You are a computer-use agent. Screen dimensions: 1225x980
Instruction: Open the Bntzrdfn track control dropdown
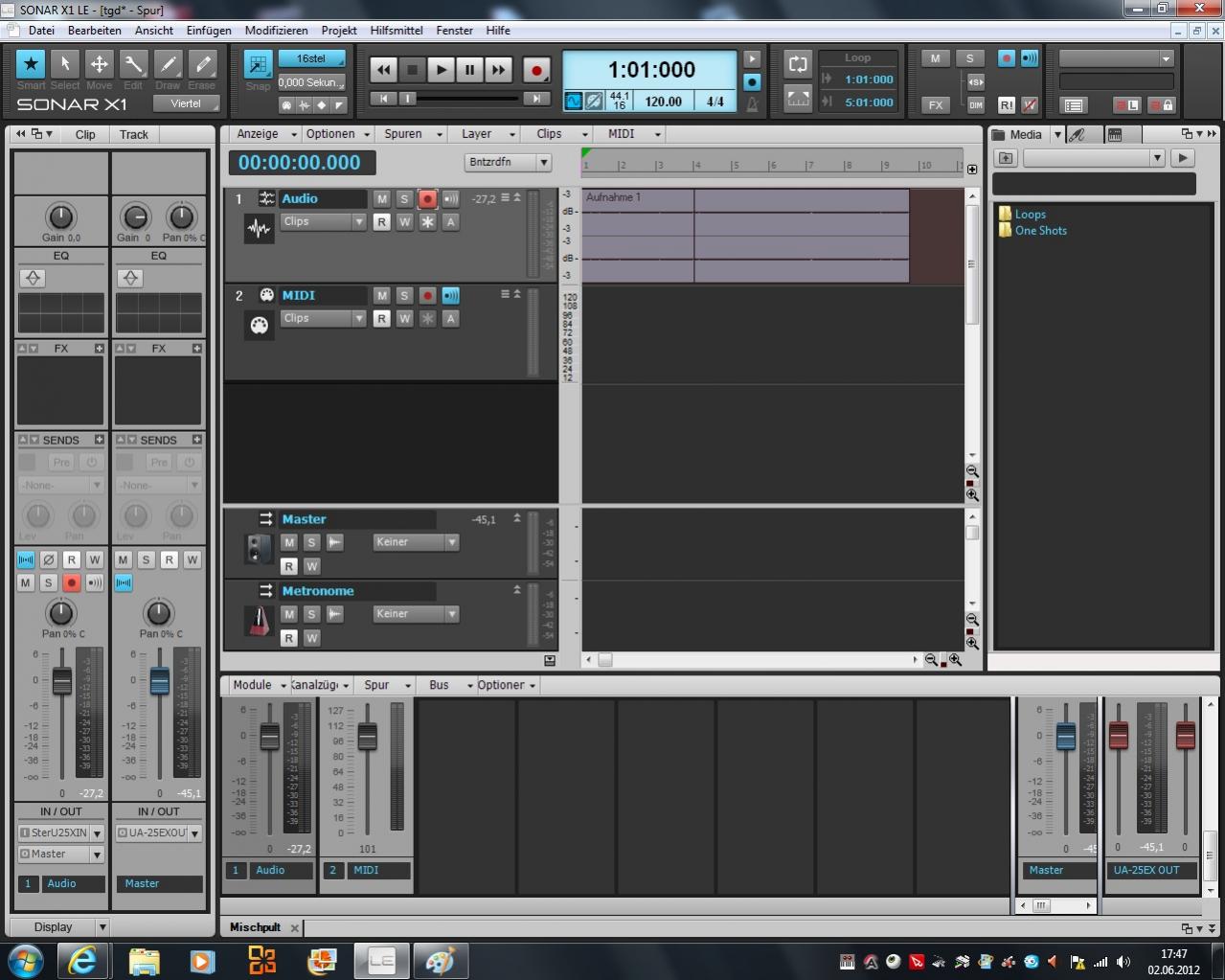[508, 163]
